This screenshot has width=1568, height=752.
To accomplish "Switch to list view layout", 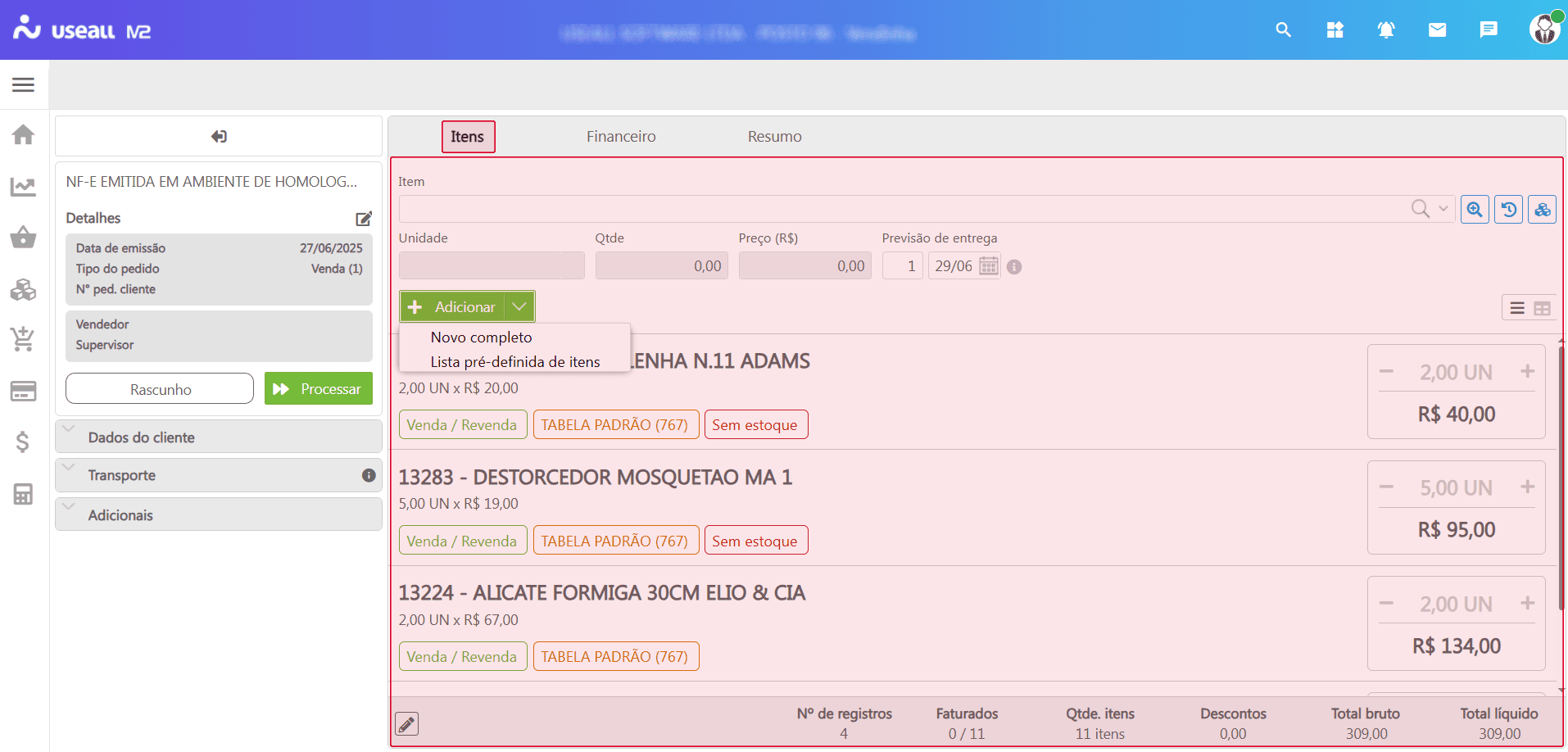I will click(x=1517, y=309).
